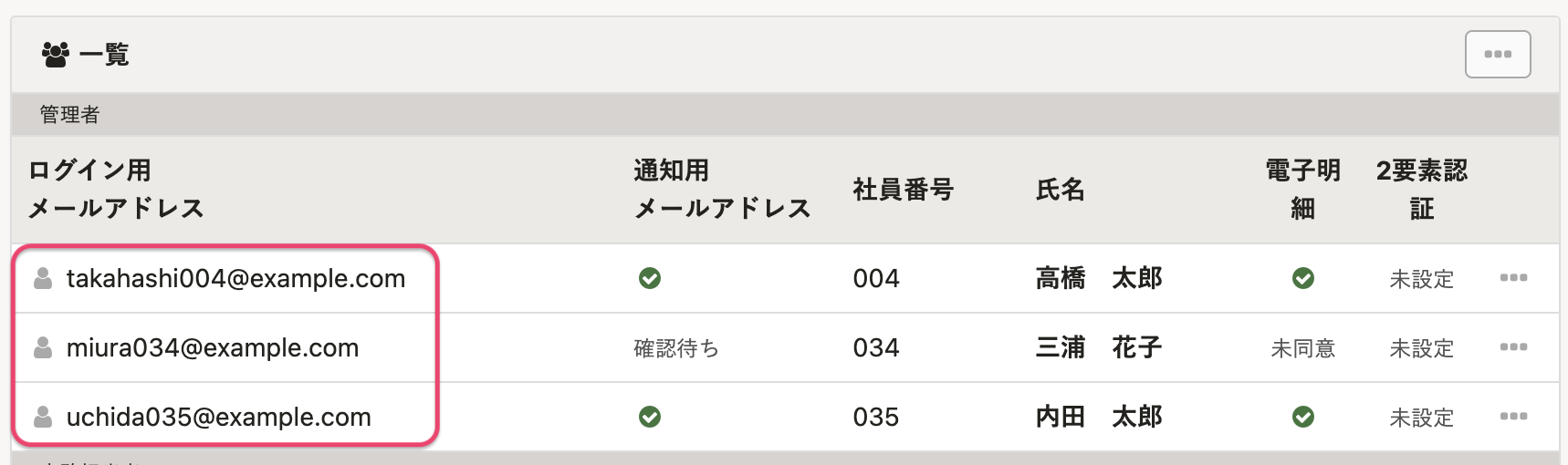The height and width of the screenshot is (465, 1568).
Task: Click 未設定 two-factor status for 高橋 太郎
Action: click(1421, 279)
